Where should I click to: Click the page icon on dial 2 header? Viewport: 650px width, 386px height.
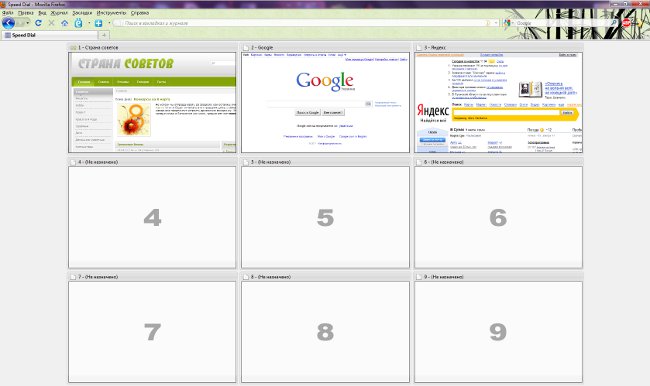246,48
